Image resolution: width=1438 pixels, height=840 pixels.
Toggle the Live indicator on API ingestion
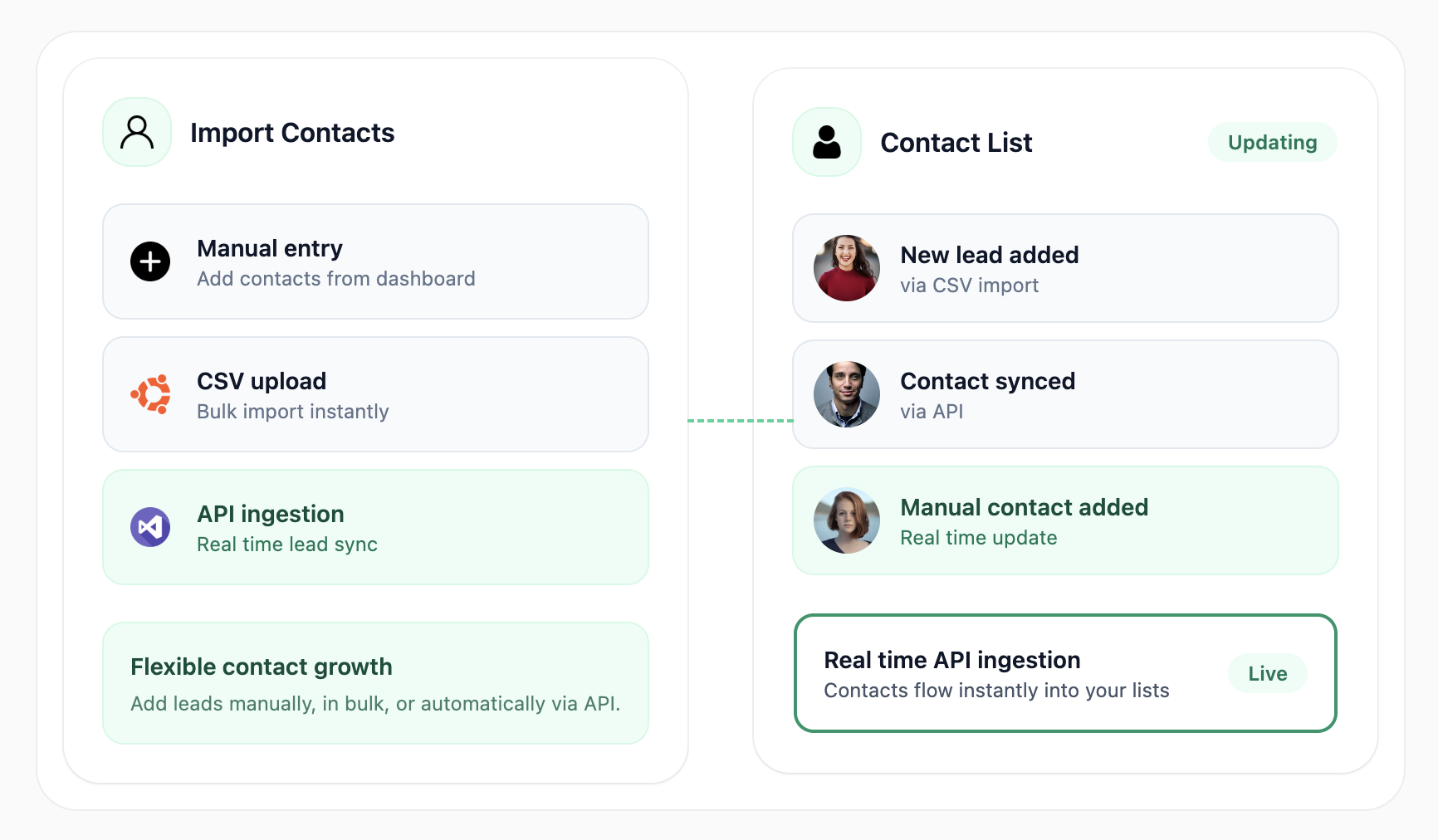pos(1267,673)
